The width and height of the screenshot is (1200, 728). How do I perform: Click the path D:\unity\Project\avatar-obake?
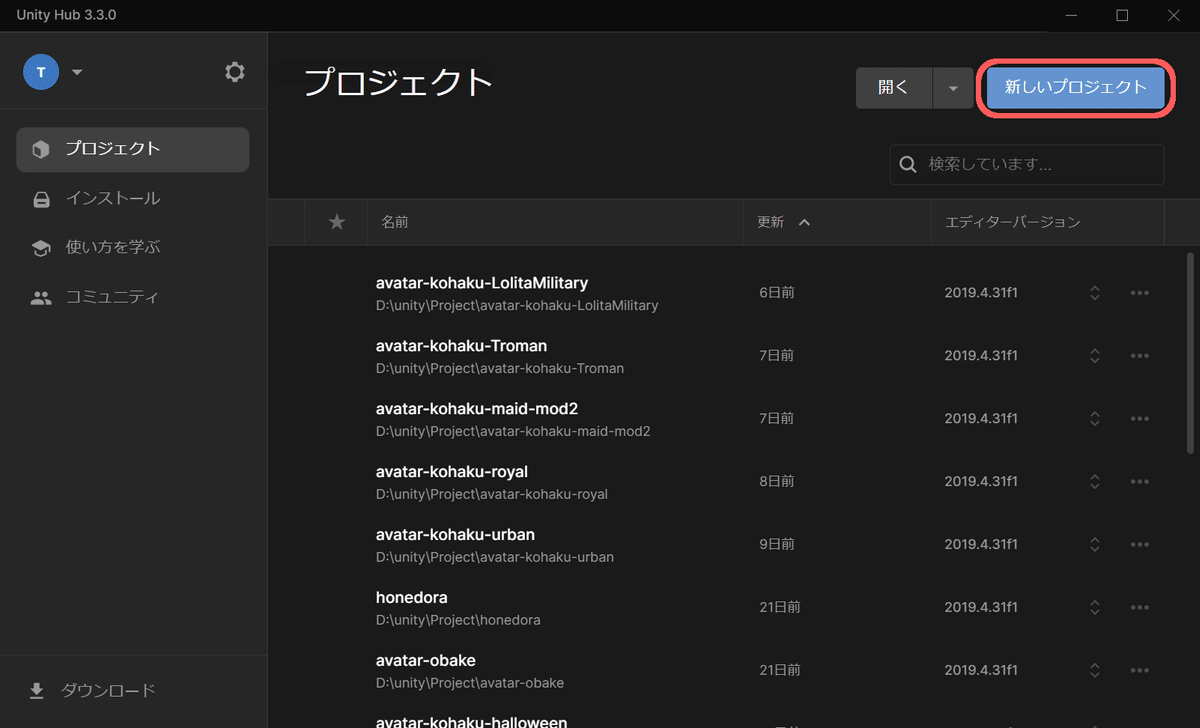coord(470,683)
